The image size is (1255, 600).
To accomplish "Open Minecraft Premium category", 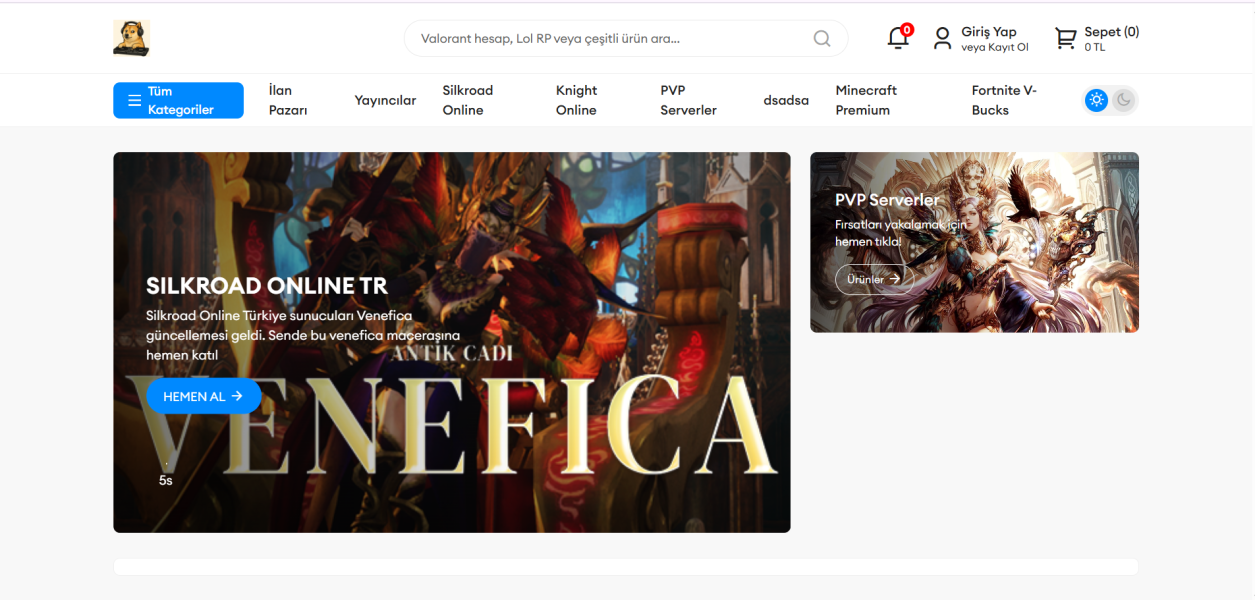I will pos(866,100).
